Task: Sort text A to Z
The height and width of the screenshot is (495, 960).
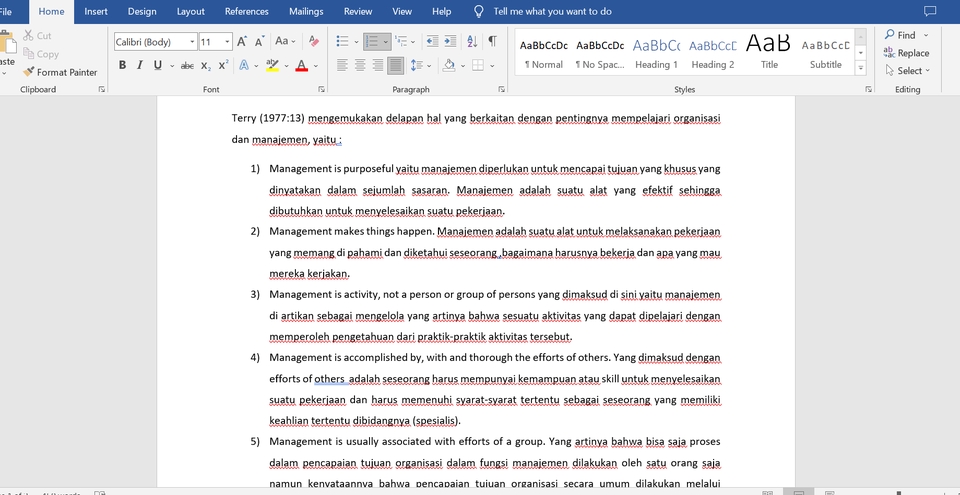Action: tap(472, 41)
